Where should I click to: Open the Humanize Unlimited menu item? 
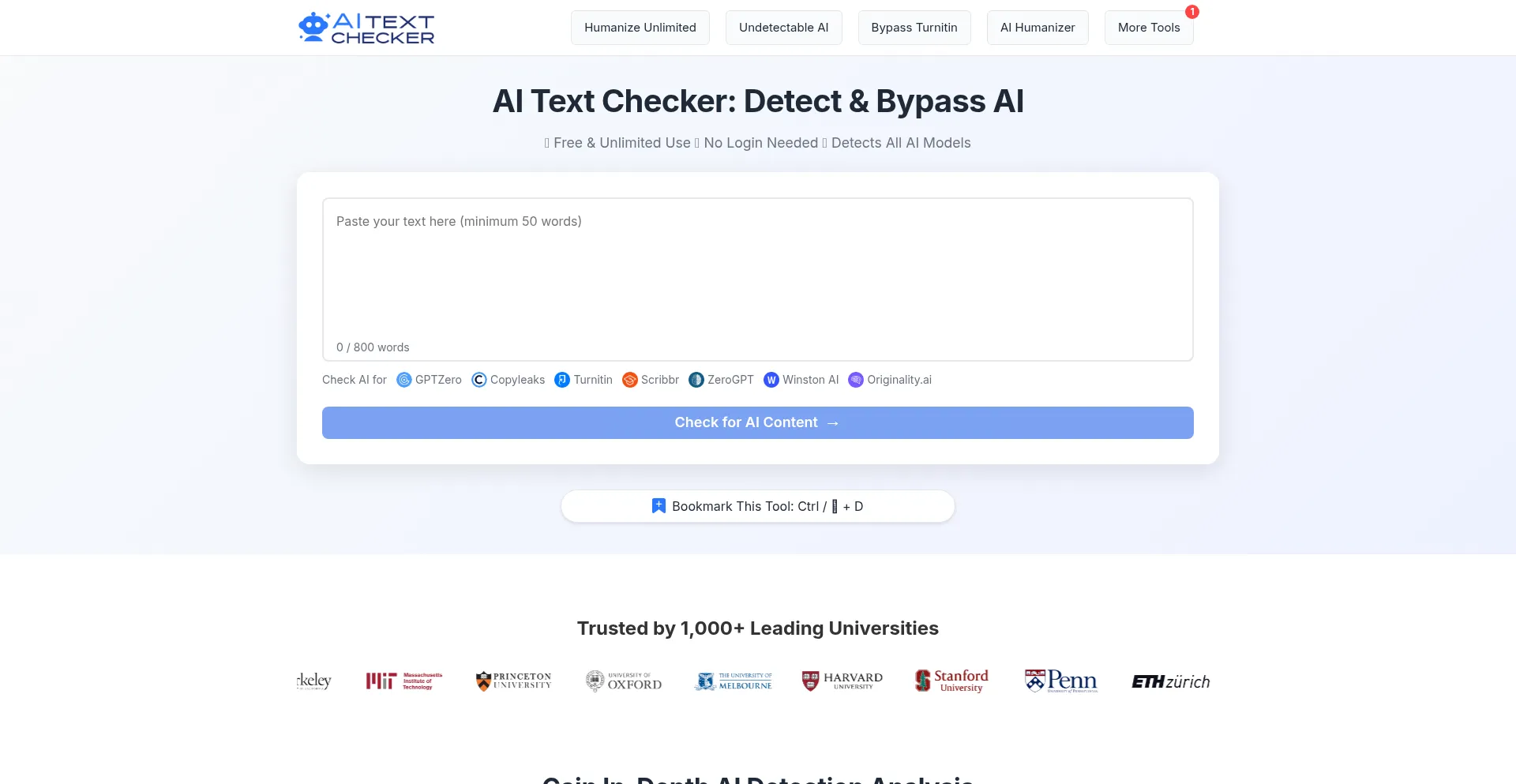[640, 28]
